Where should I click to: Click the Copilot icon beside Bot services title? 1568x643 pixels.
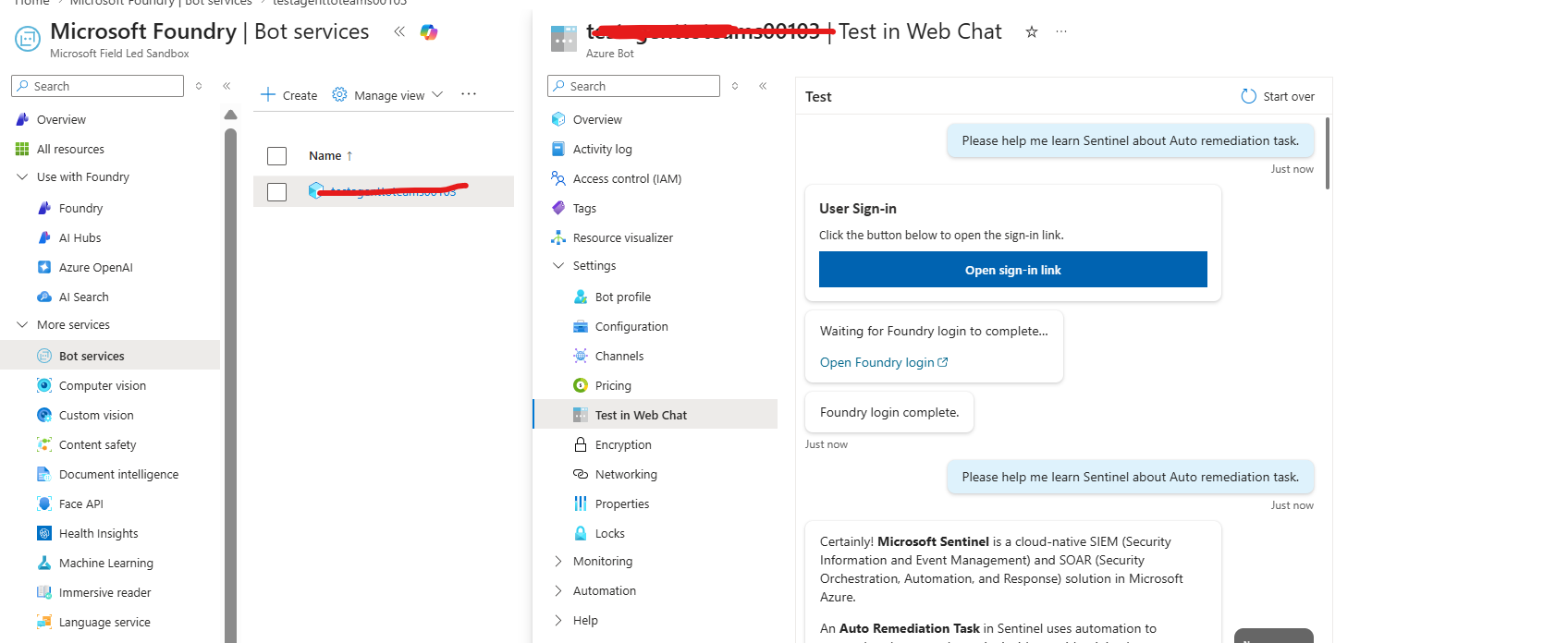tap(429, 32)
